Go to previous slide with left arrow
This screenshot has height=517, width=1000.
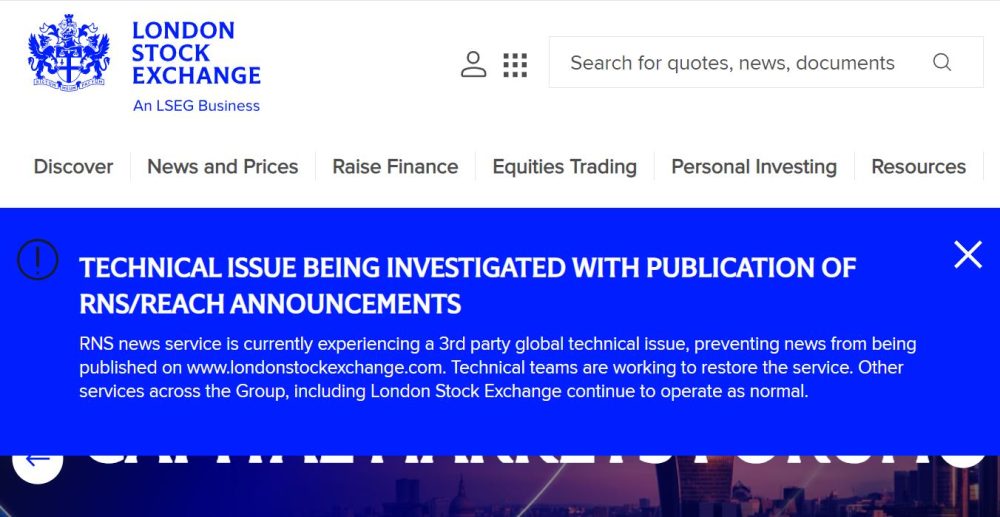(x=38, y=460)
